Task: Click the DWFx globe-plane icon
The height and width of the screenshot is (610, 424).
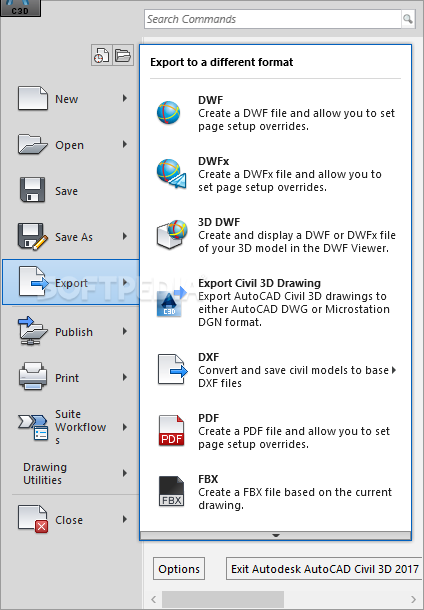Action: click(171, 174)
